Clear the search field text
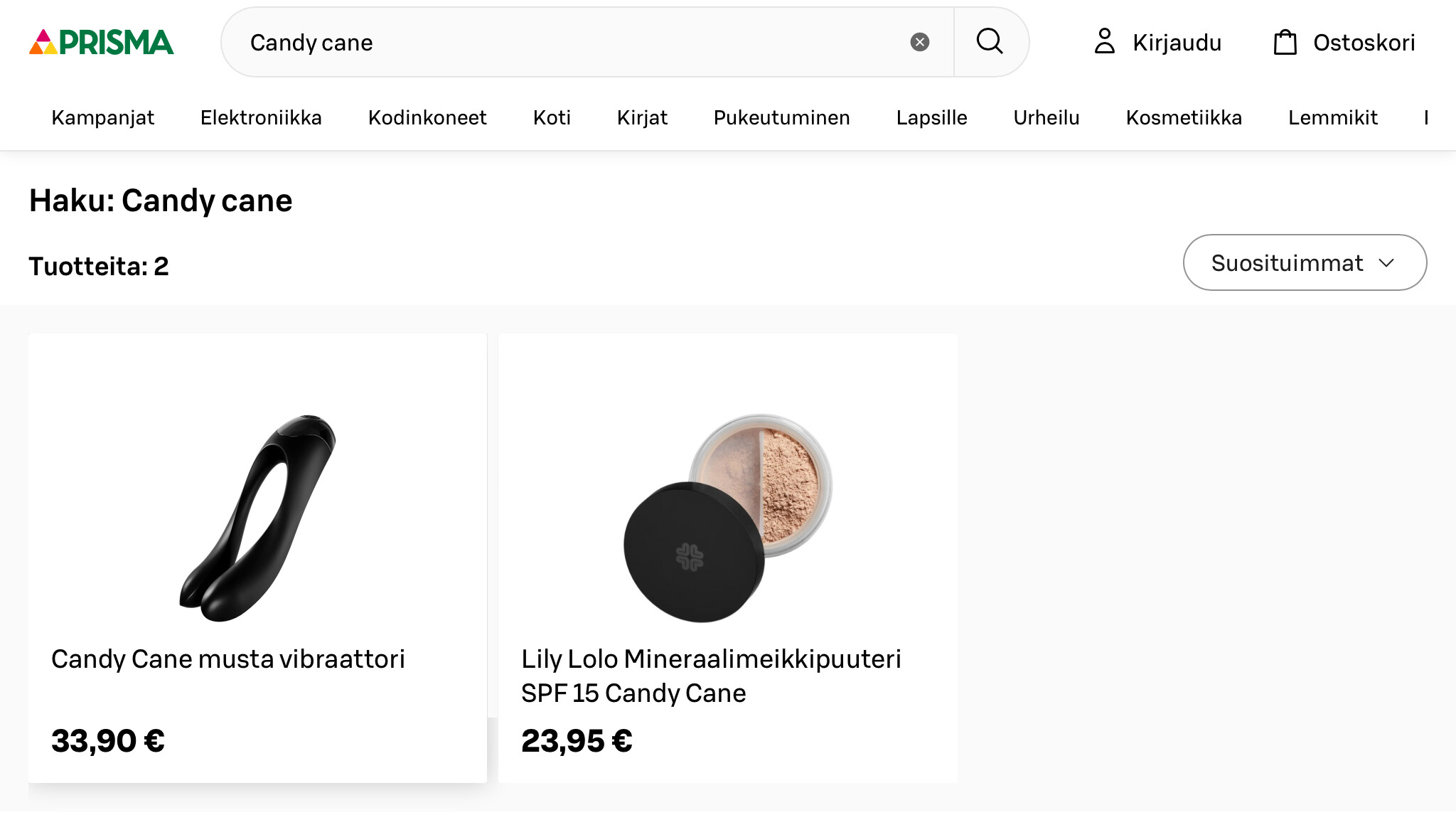Screen dimensions: 1456x815 coord(919,43)
